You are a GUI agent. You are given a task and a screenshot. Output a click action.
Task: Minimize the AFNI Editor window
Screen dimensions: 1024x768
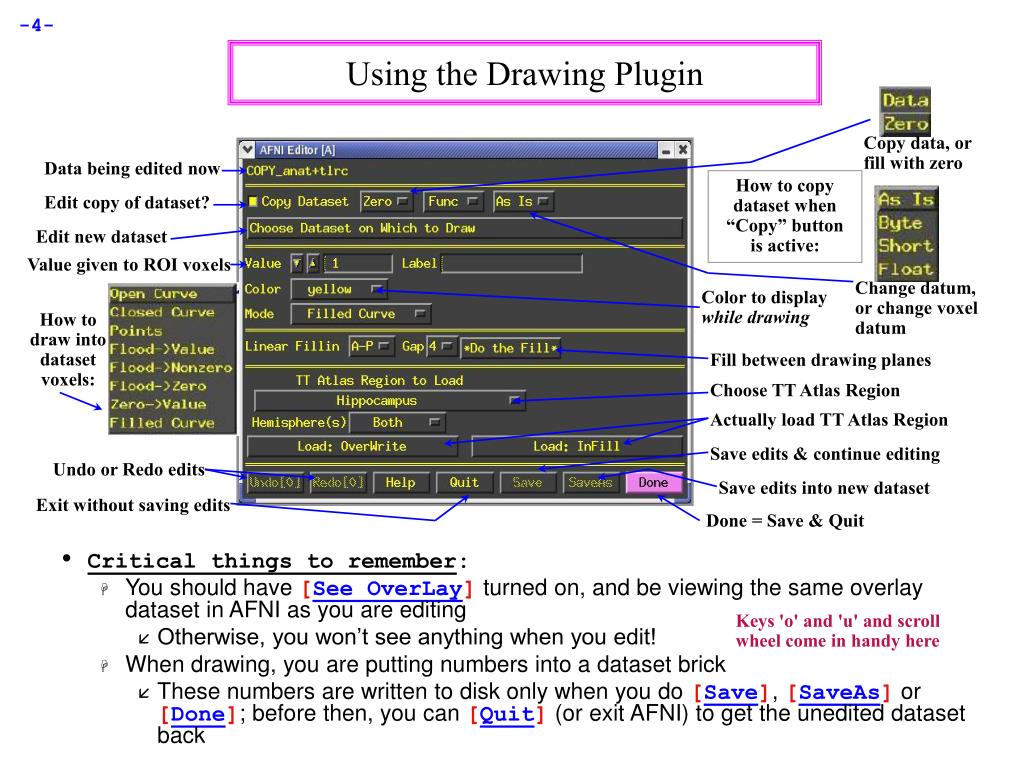[x=665, y=150]
